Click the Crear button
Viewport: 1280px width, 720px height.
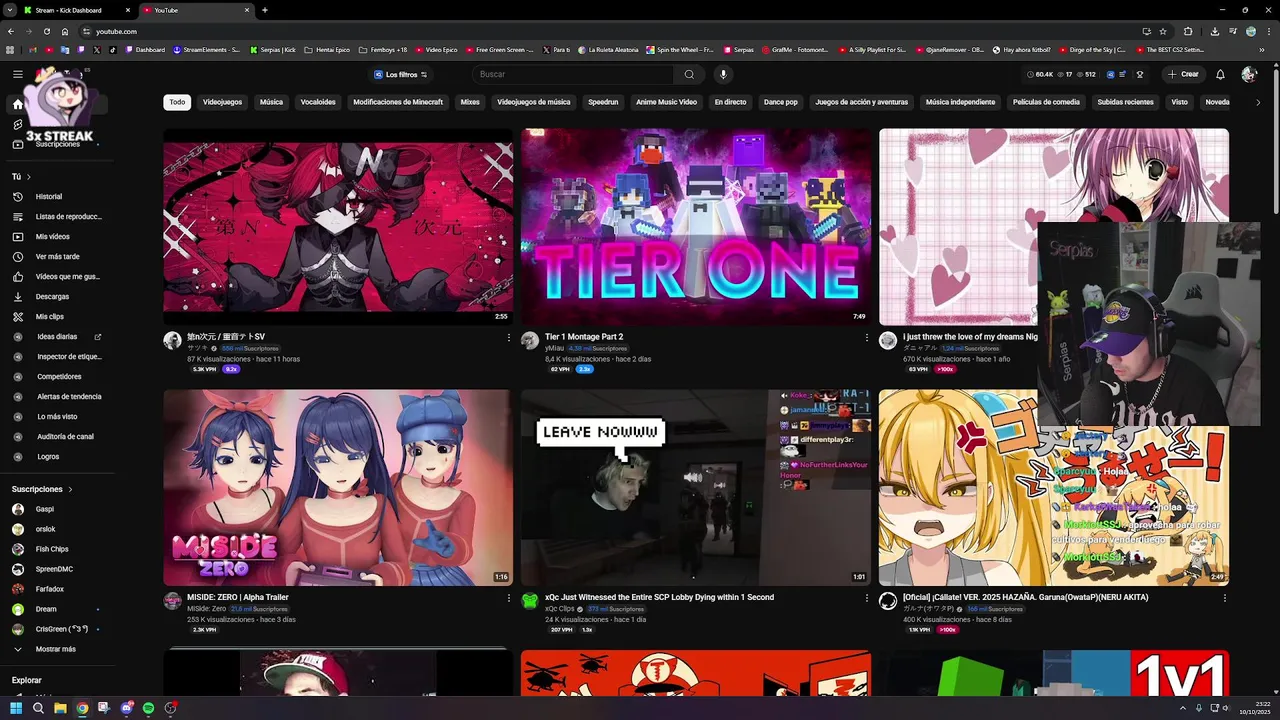pyautogui.click(x=1183, y=74)
